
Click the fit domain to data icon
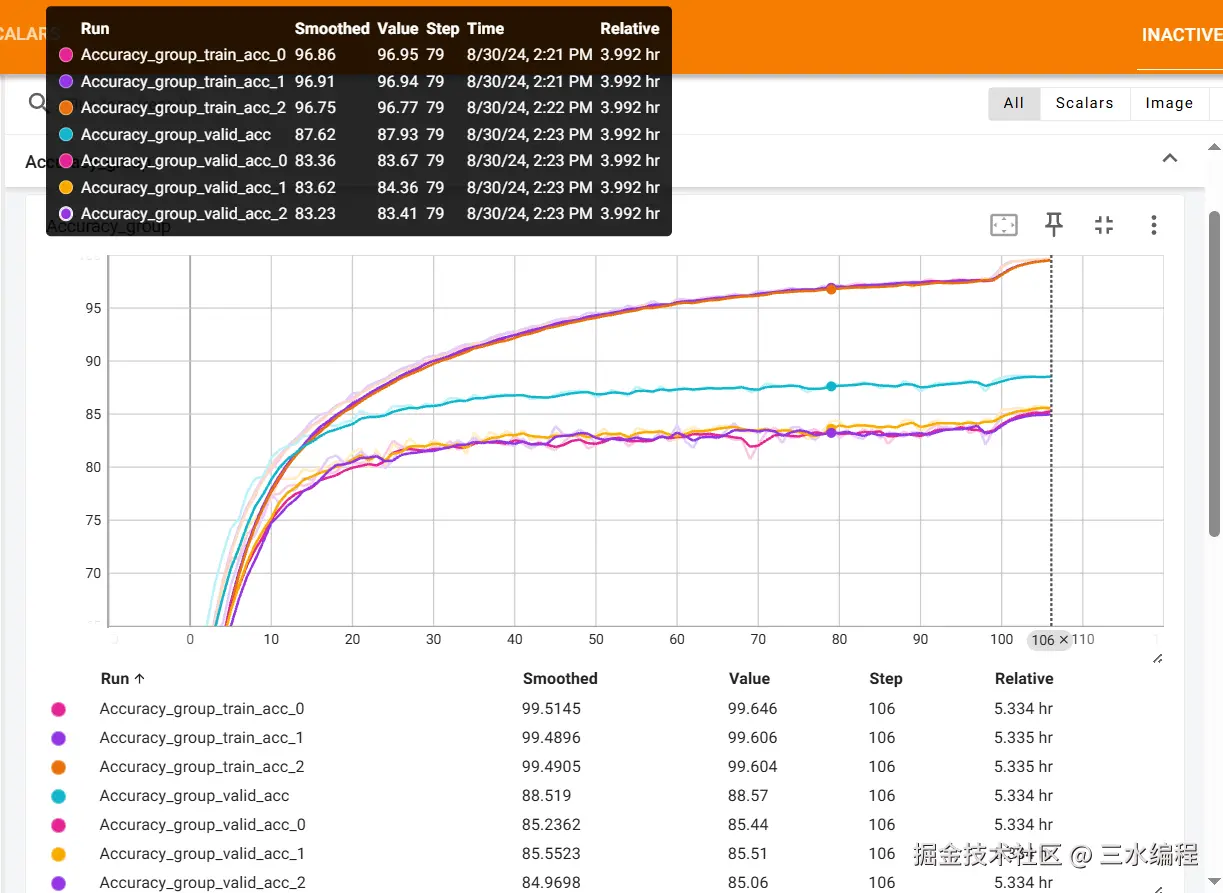point(1003,225)
